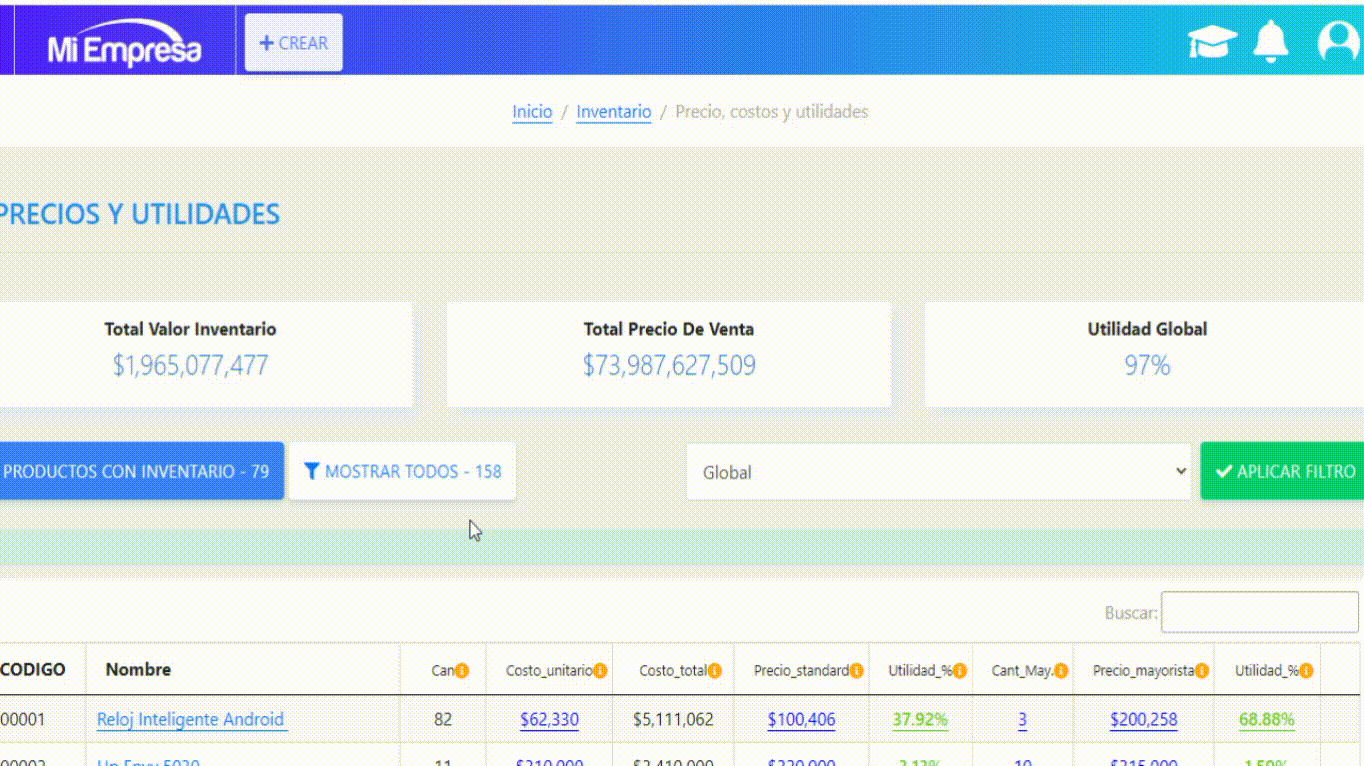1364x766 pixels.
Task: Click info icon next to Costo_total header
Action: point(715,671)
